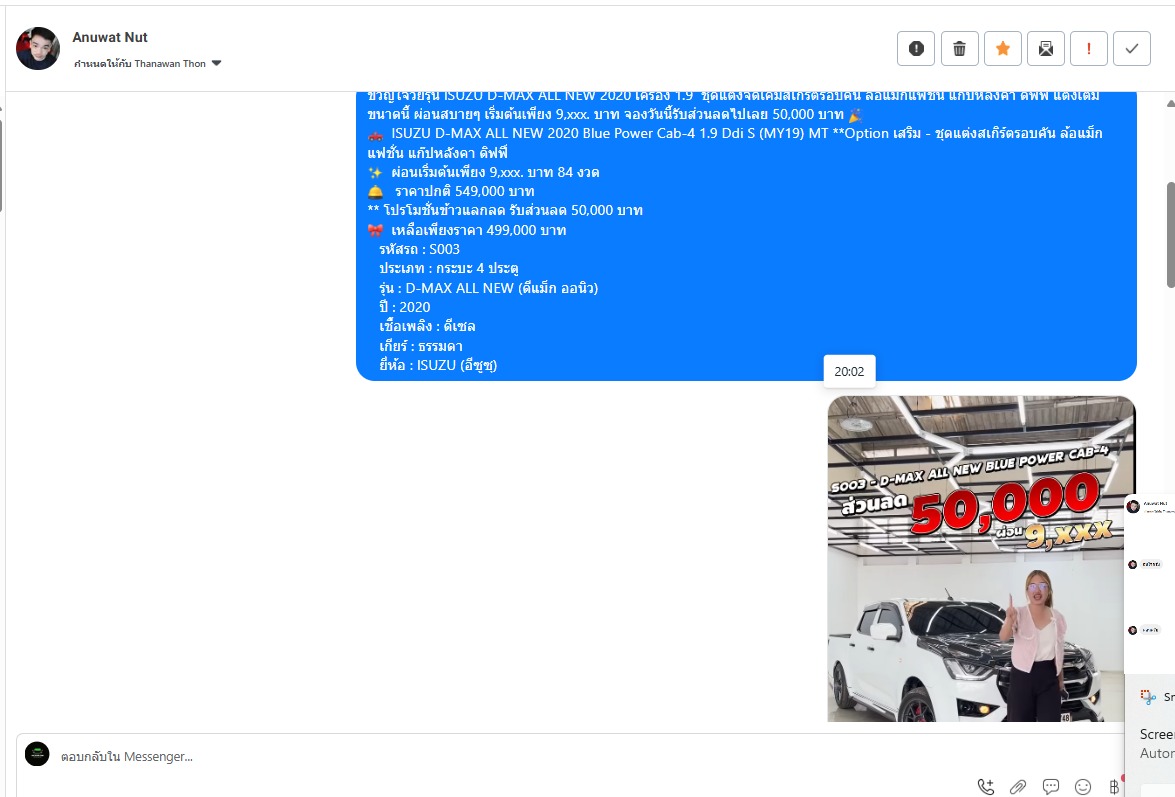This screenshot has height=797, width=1175.
Task: Click the line 'ราคาปกติ 549,000 บาท'
Action: [464, 191]
